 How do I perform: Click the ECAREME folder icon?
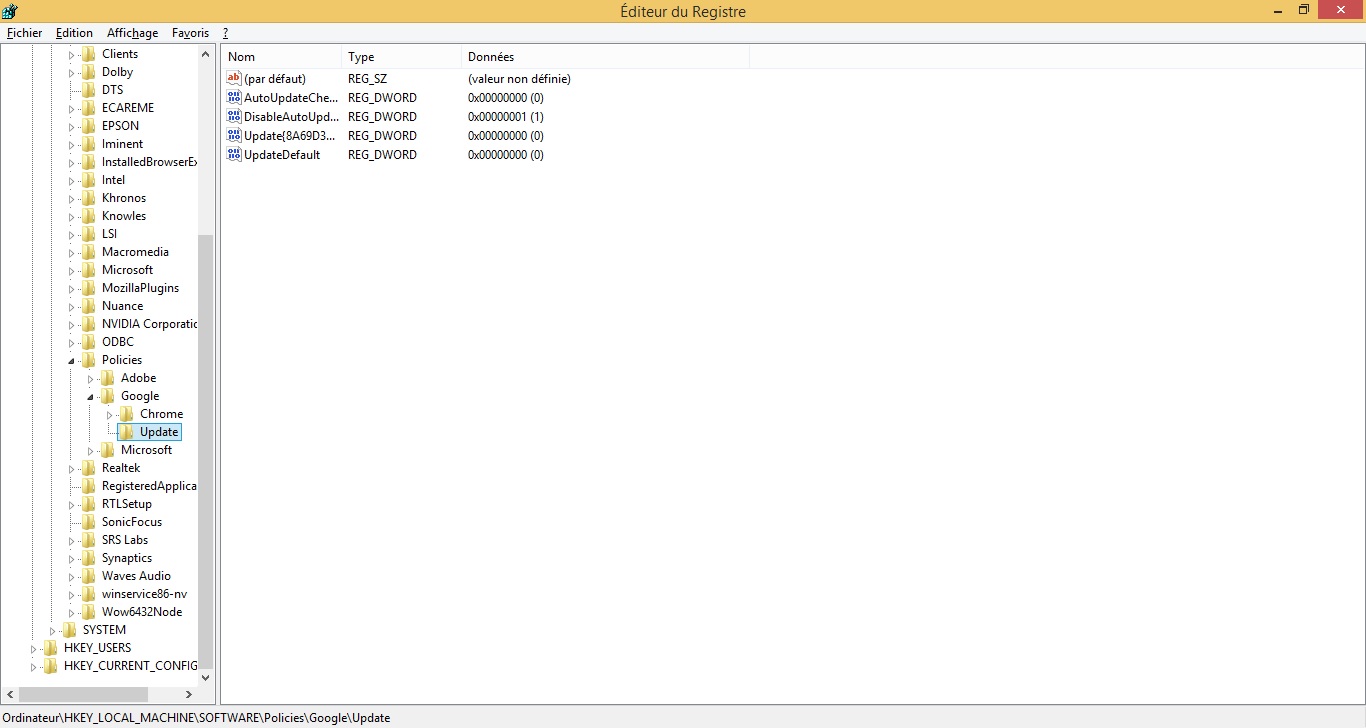(88, 108)
